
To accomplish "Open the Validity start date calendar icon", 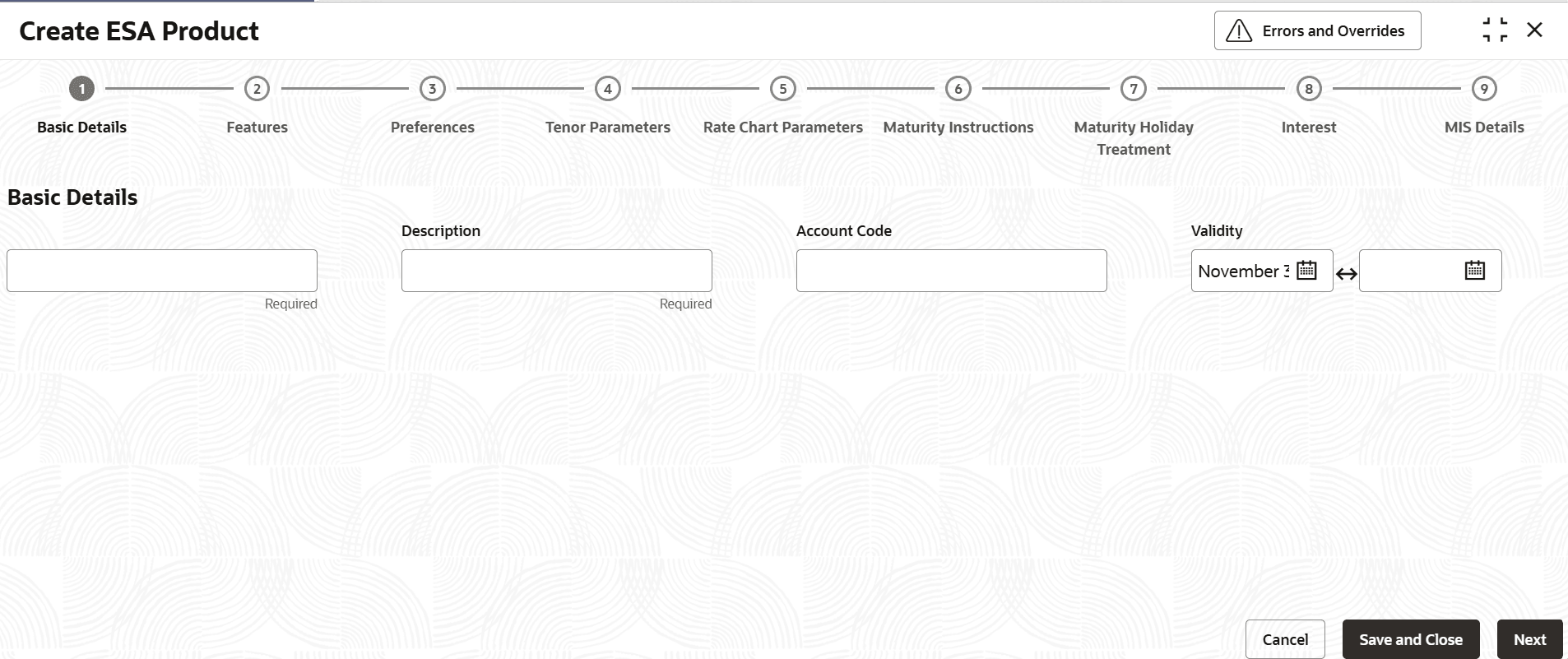I will pos(1306,270).
